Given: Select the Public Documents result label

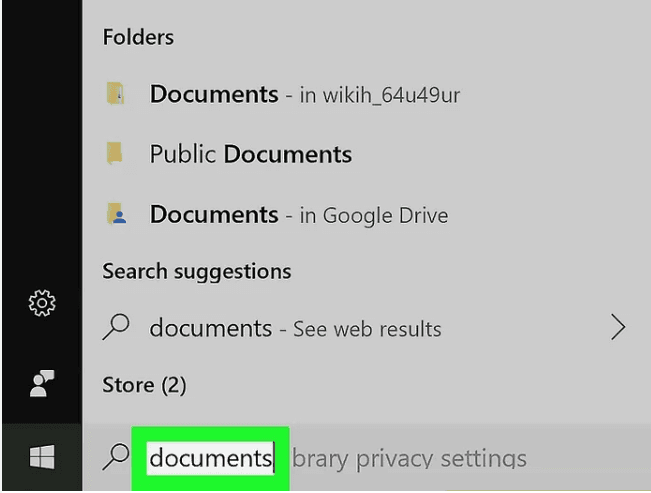Looking at the screenshot, I should tap(250, 154).
